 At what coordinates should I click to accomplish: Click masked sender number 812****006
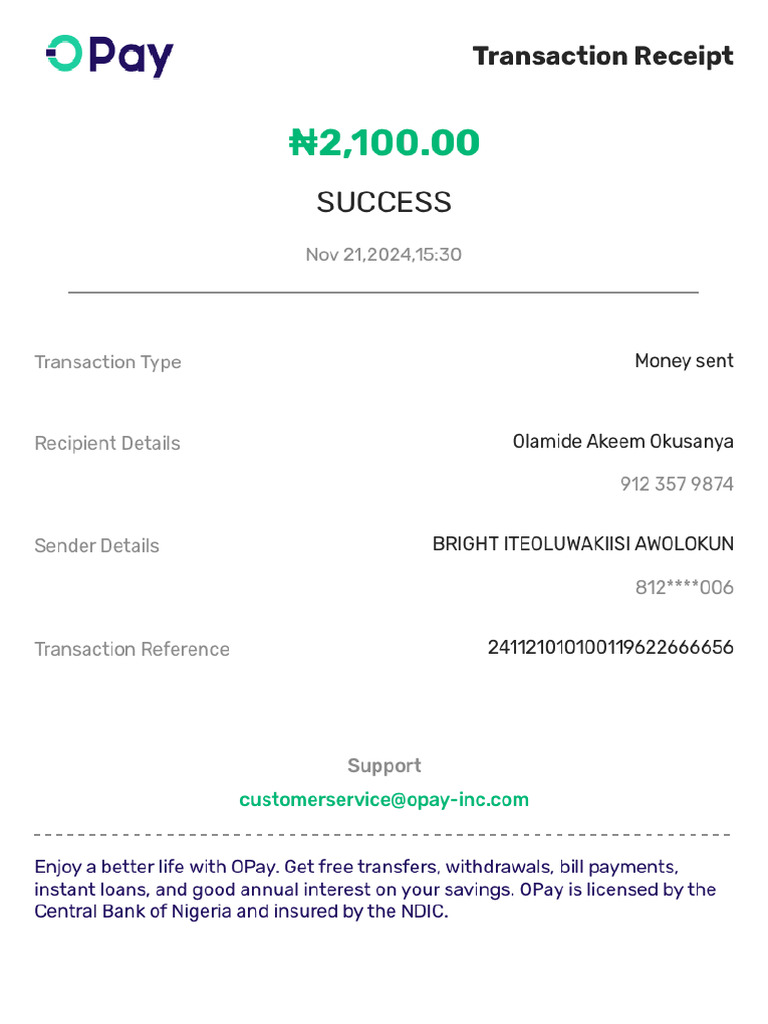pyautogui.click(x=684, y=587)
